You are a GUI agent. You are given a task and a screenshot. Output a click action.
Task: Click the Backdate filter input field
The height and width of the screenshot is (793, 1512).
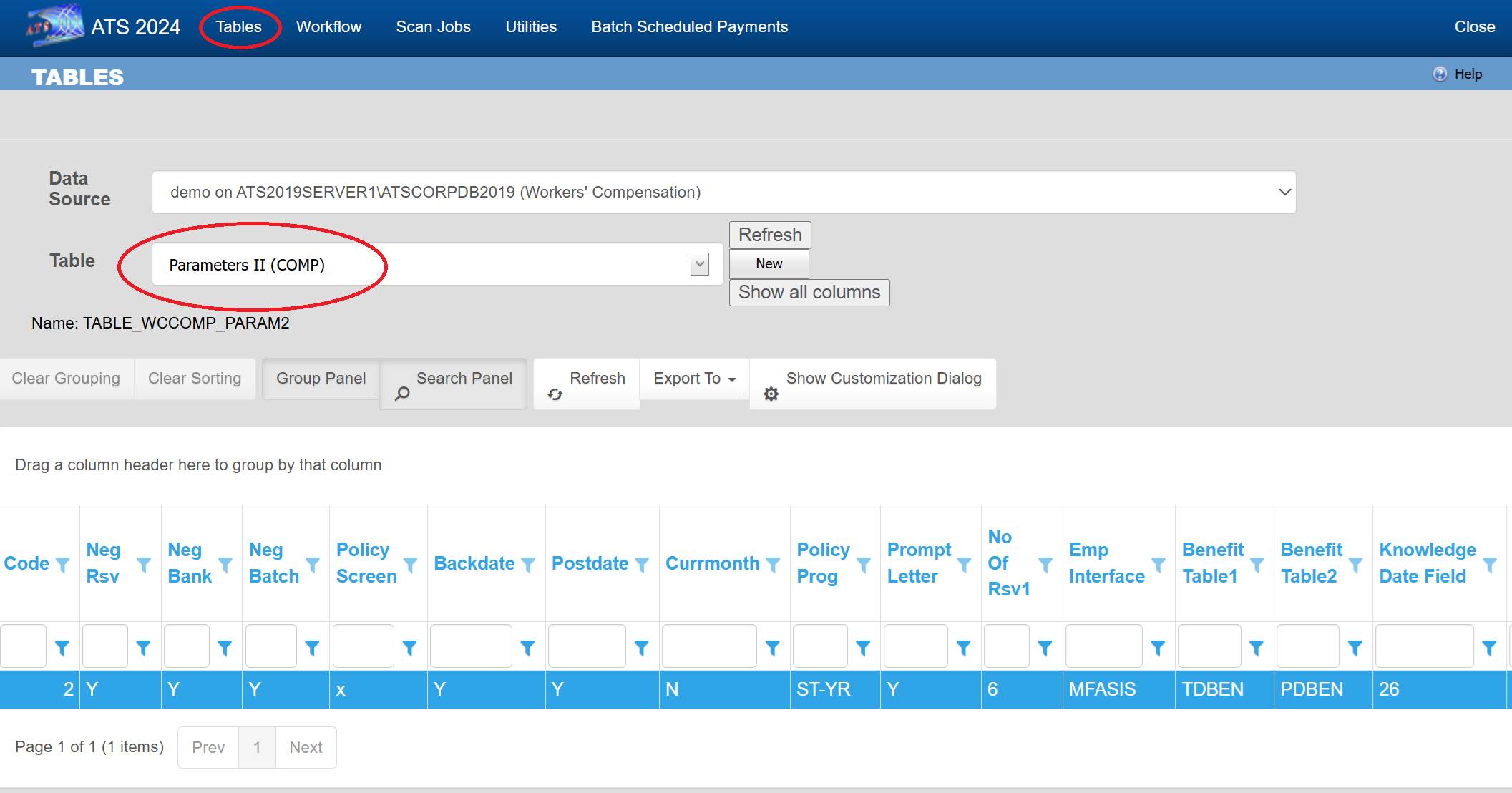[x=471, y=647]
